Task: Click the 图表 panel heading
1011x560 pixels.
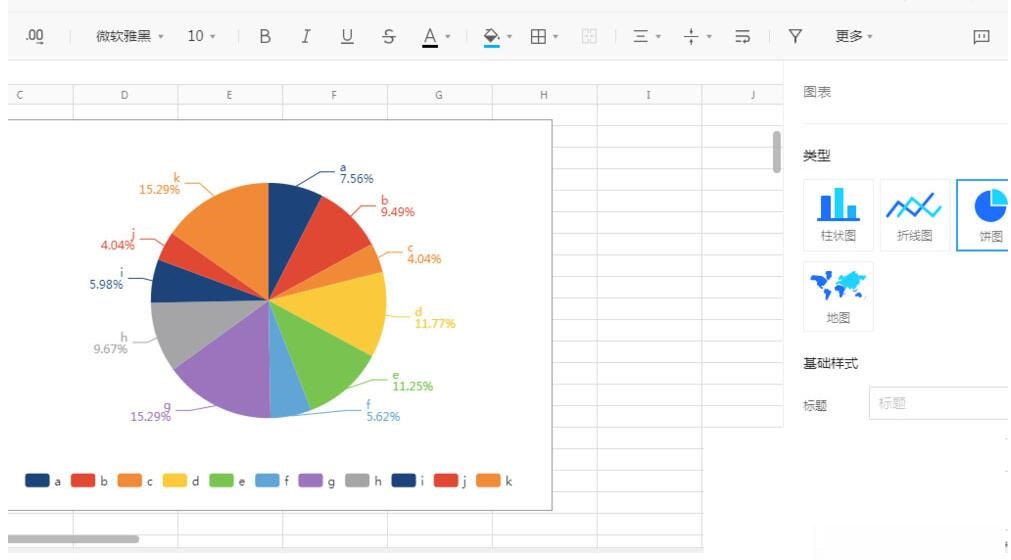Action: (x=817, y=92)
